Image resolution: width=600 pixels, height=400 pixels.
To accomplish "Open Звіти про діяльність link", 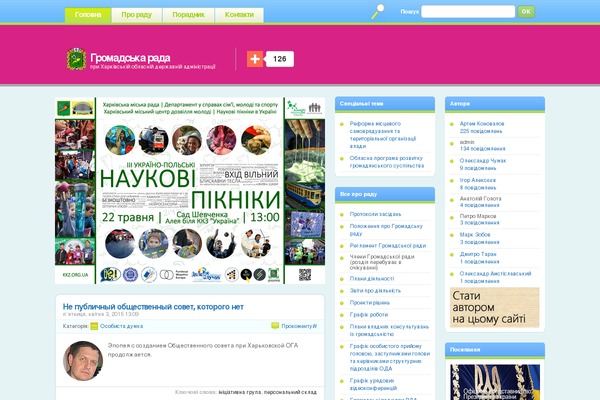I will coord(375,291).
